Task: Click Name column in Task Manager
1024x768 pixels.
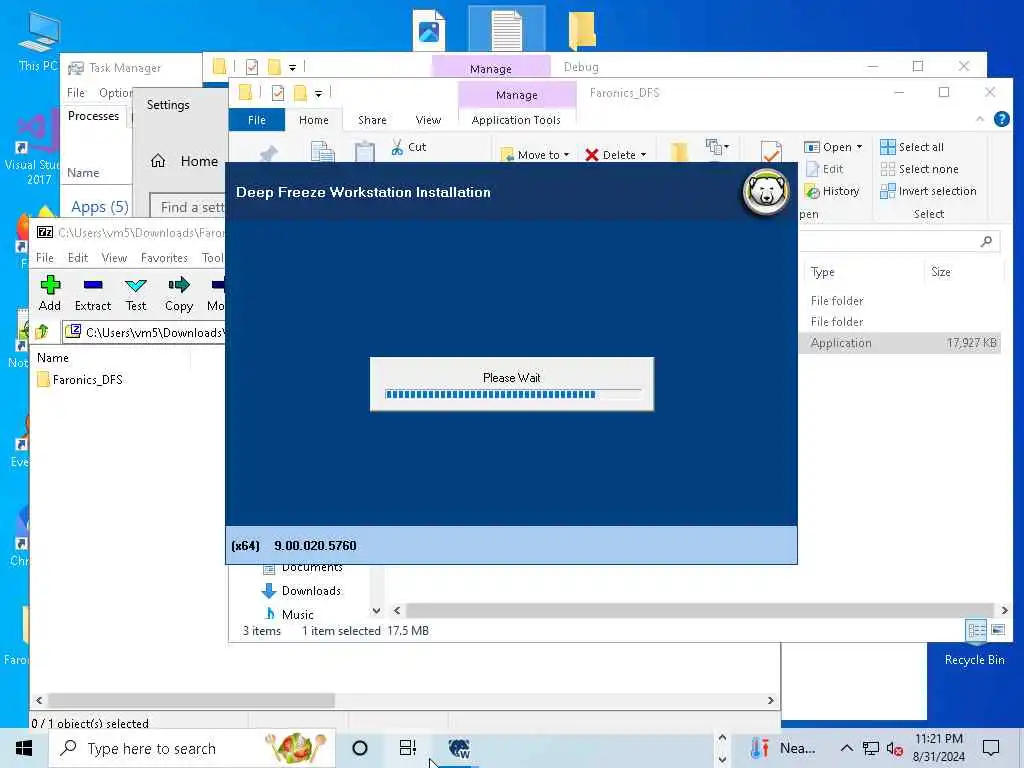Action: click(x=83, y=173)
